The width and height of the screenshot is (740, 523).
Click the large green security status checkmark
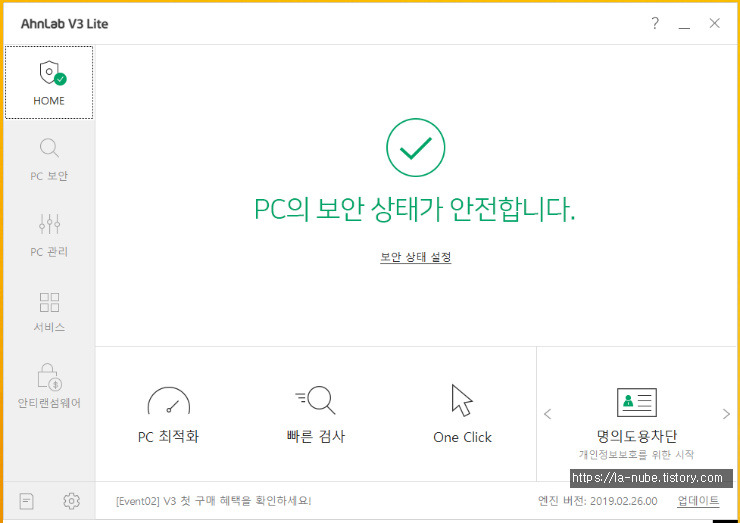[415, 147]
